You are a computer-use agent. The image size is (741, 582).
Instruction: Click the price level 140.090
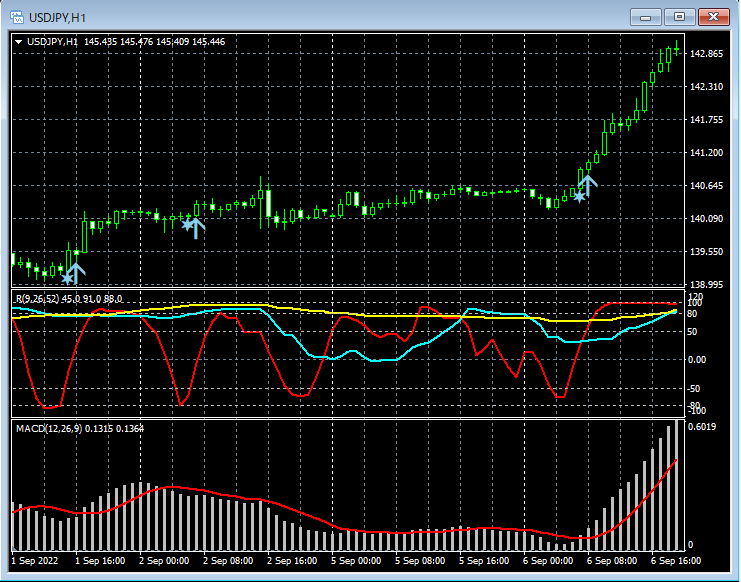point(707,219)
